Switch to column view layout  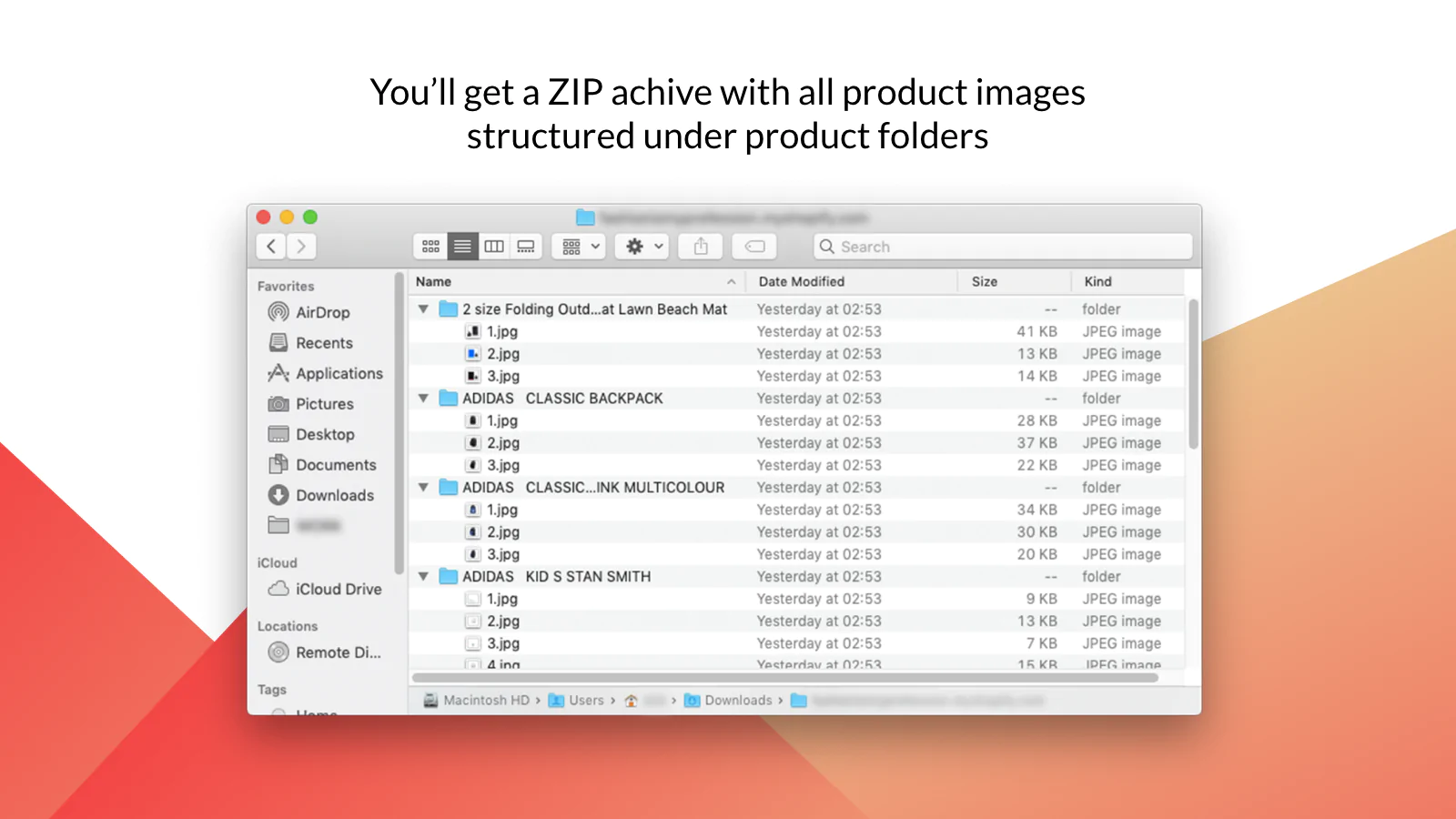point(494,247)
